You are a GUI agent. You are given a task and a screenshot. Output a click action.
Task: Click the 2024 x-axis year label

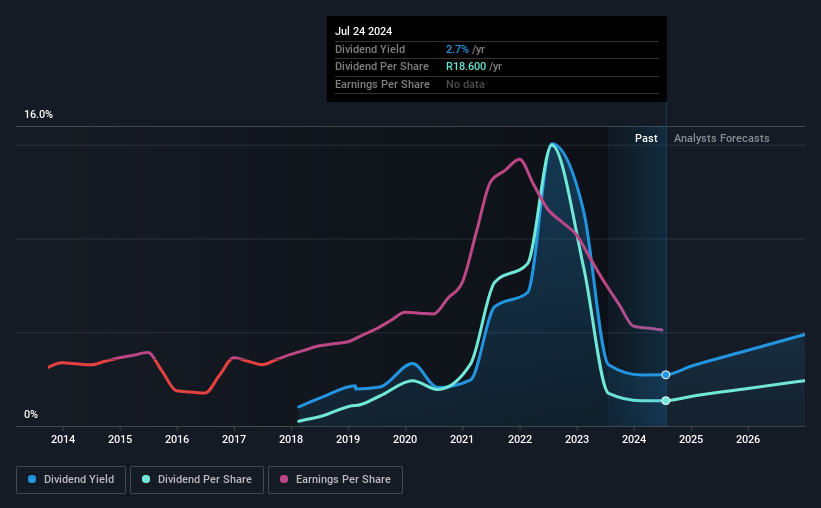634,439
